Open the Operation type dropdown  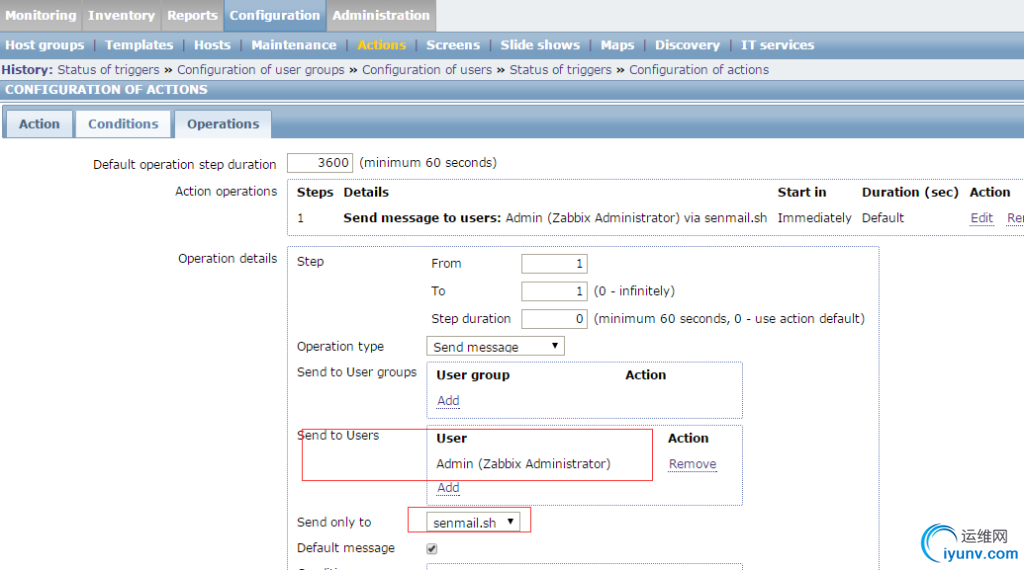coord(495,347)
